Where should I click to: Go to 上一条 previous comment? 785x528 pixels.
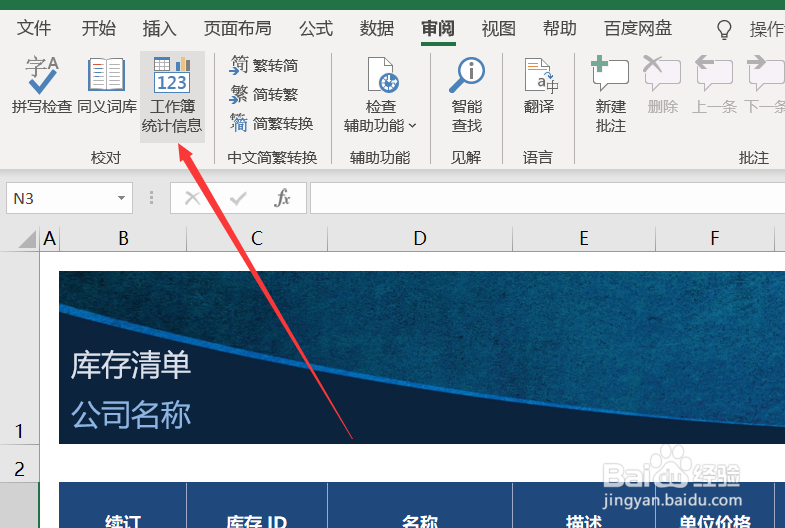tap(714, 85)
